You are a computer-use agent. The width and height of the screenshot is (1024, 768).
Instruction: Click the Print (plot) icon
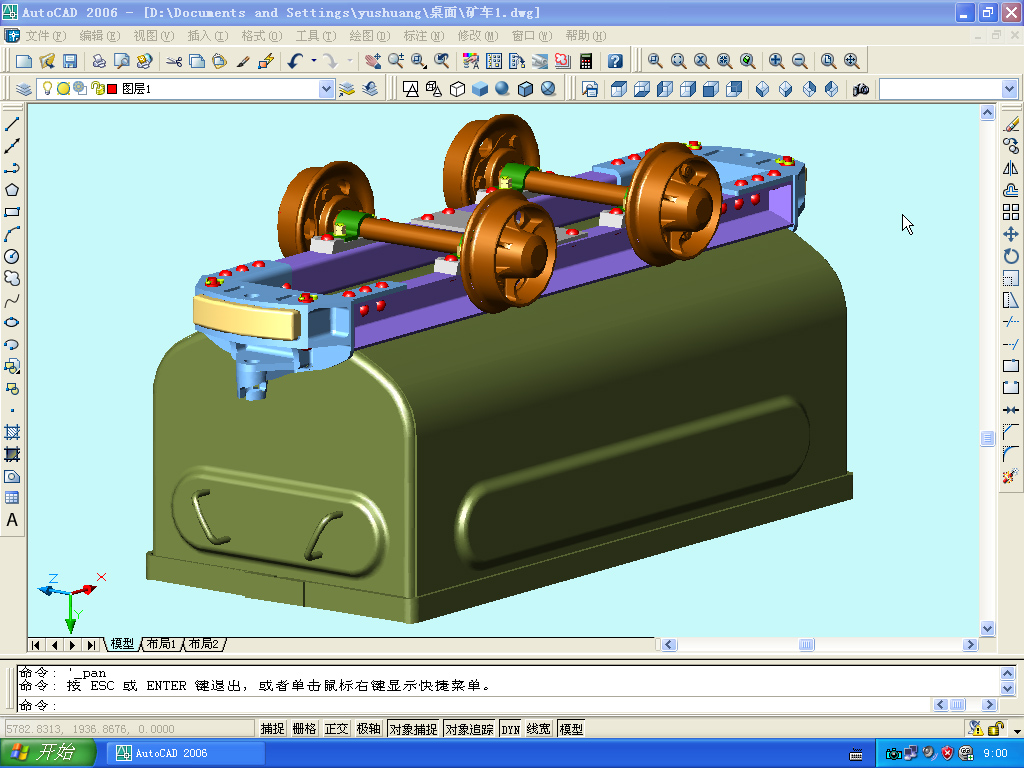coord(99,61)
